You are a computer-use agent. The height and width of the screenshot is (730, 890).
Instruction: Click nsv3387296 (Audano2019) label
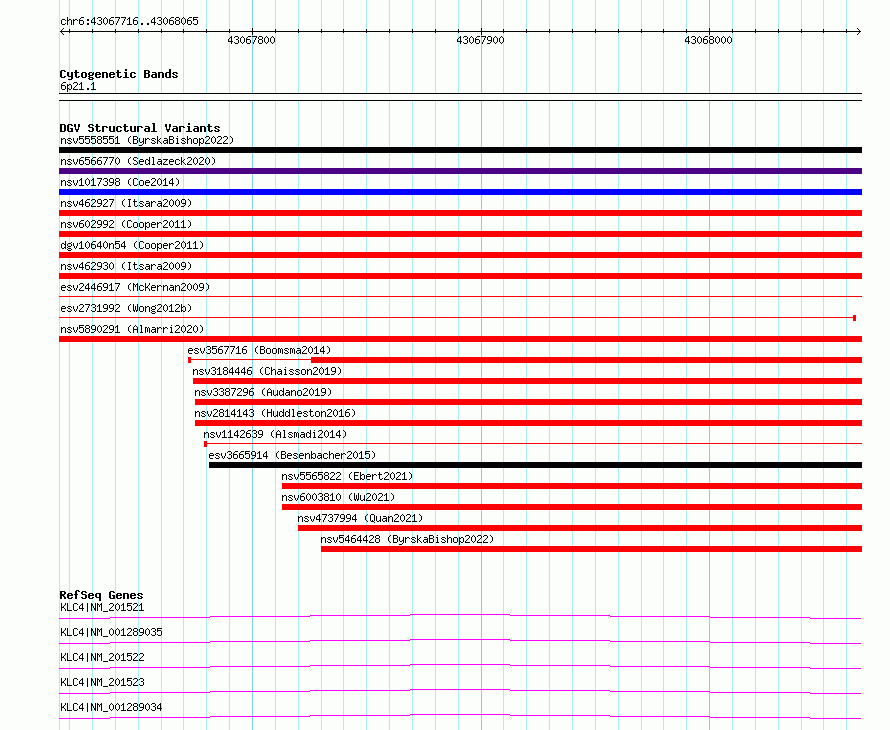263,392
